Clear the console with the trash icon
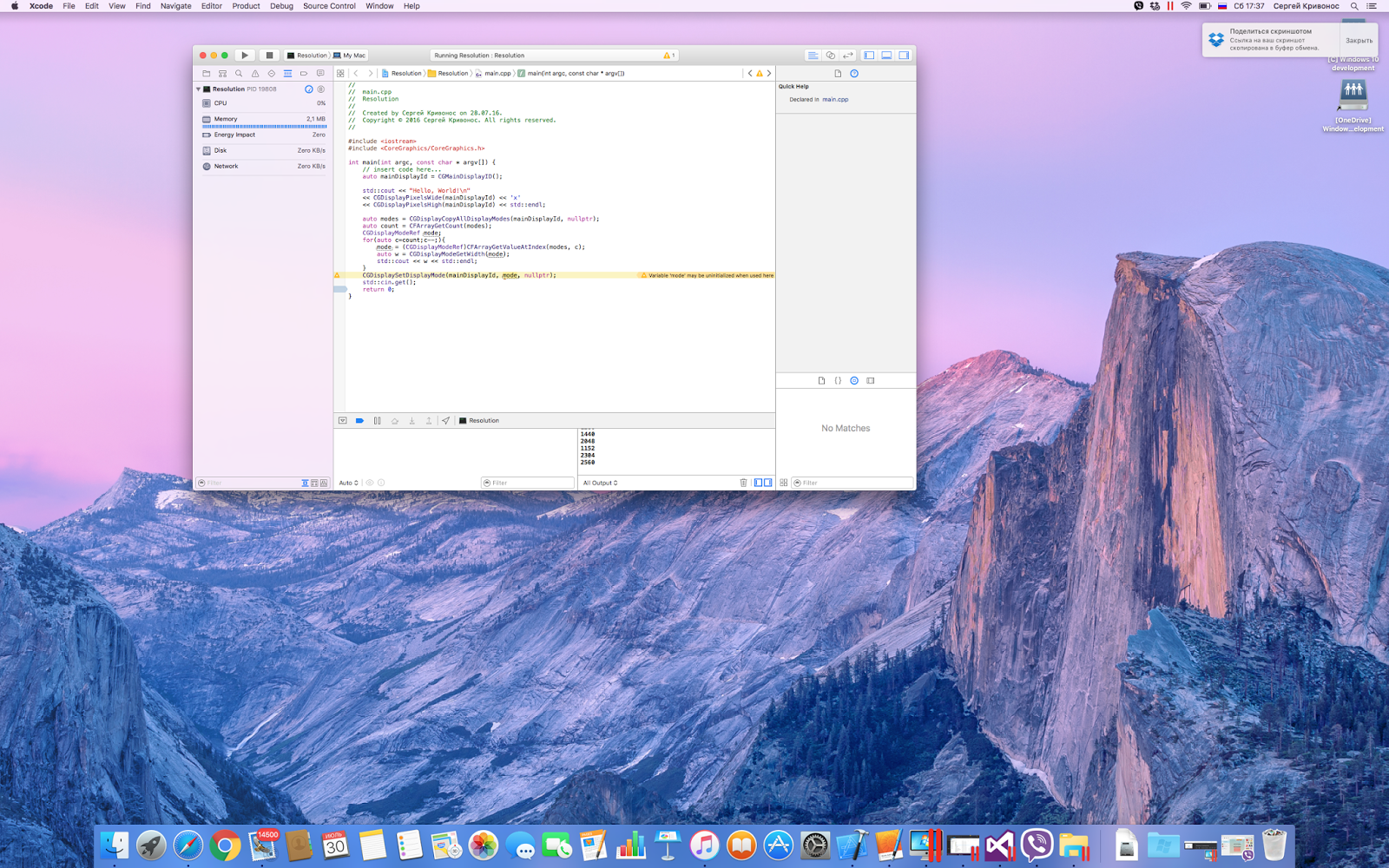 [743, 483]
